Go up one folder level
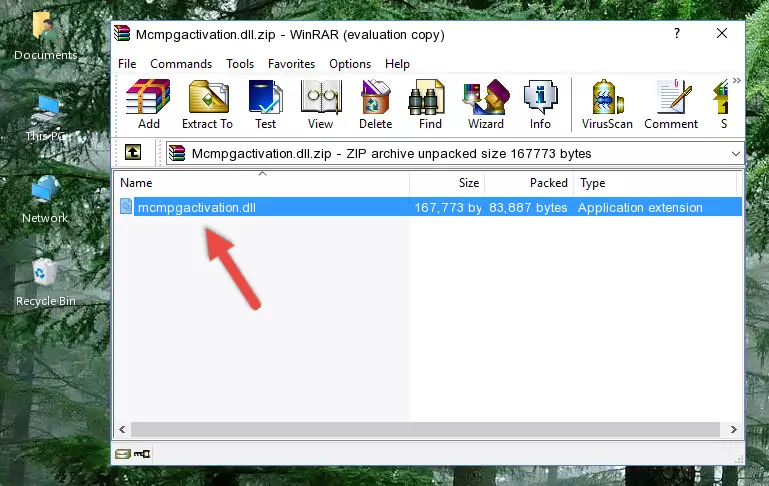This screenshot has height=486, width=769. click(x=133, y=153)
